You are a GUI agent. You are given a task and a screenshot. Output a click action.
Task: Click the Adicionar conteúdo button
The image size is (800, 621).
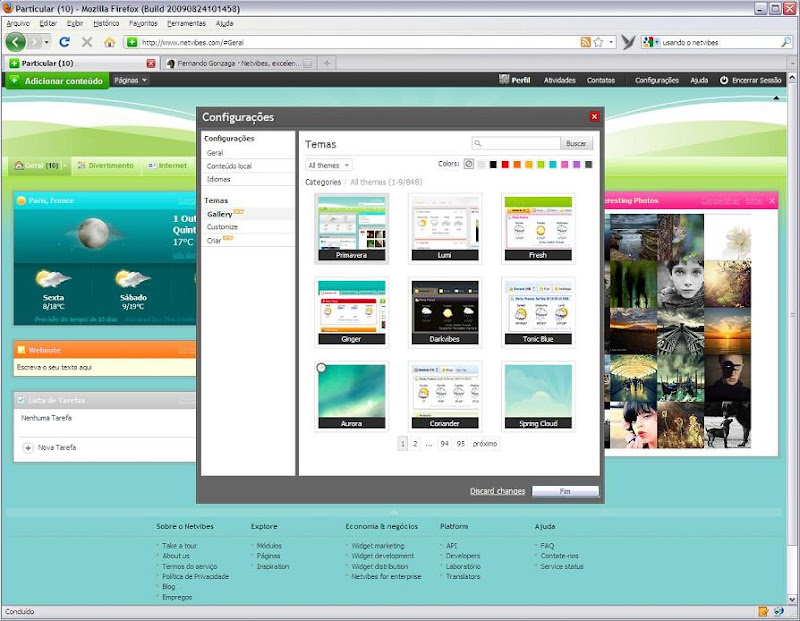[57, 80]
